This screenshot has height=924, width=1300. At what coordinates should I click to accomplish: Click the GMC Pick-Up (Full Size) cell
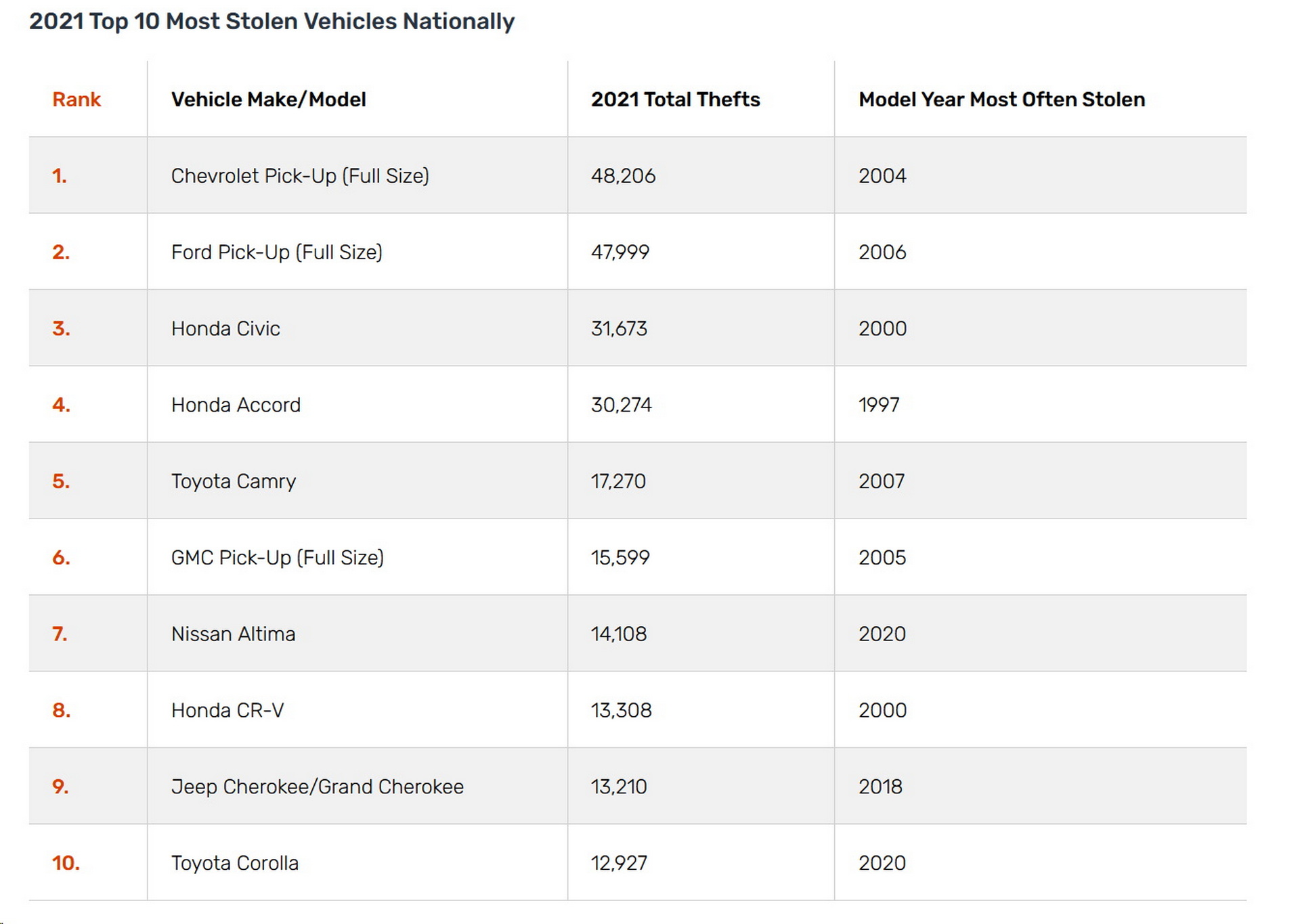click(277, 558)
